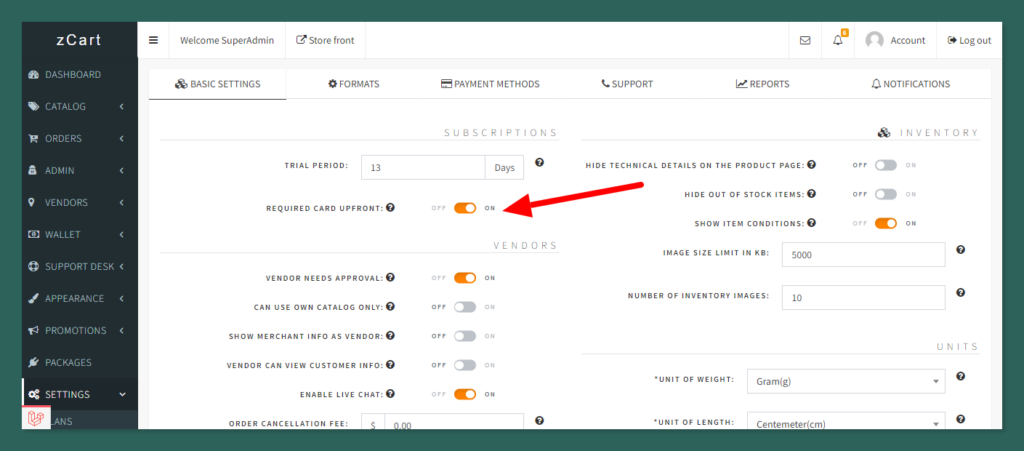1024x451 pixels.
Task: Toggle Show Item Conditions switch
Action: click(x=886, y=223)
